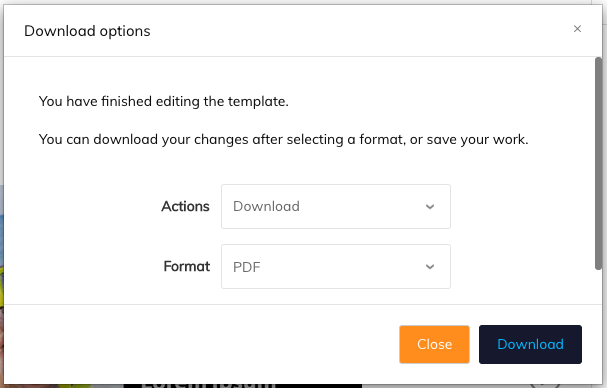Open the Format dropdown
607x388 pixels.
(336, 266)
